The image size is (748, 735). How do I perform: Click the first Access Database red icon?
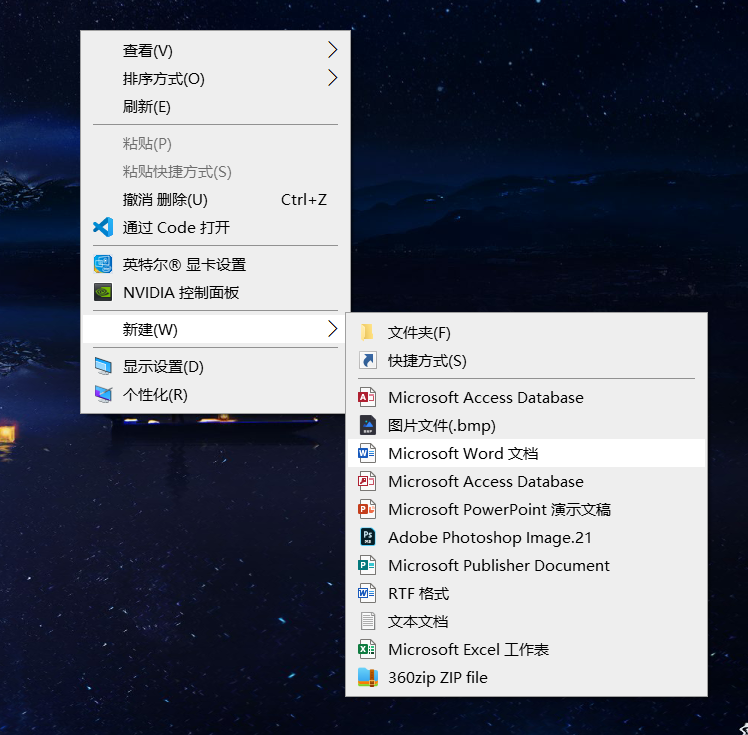[x=367, y=397]
